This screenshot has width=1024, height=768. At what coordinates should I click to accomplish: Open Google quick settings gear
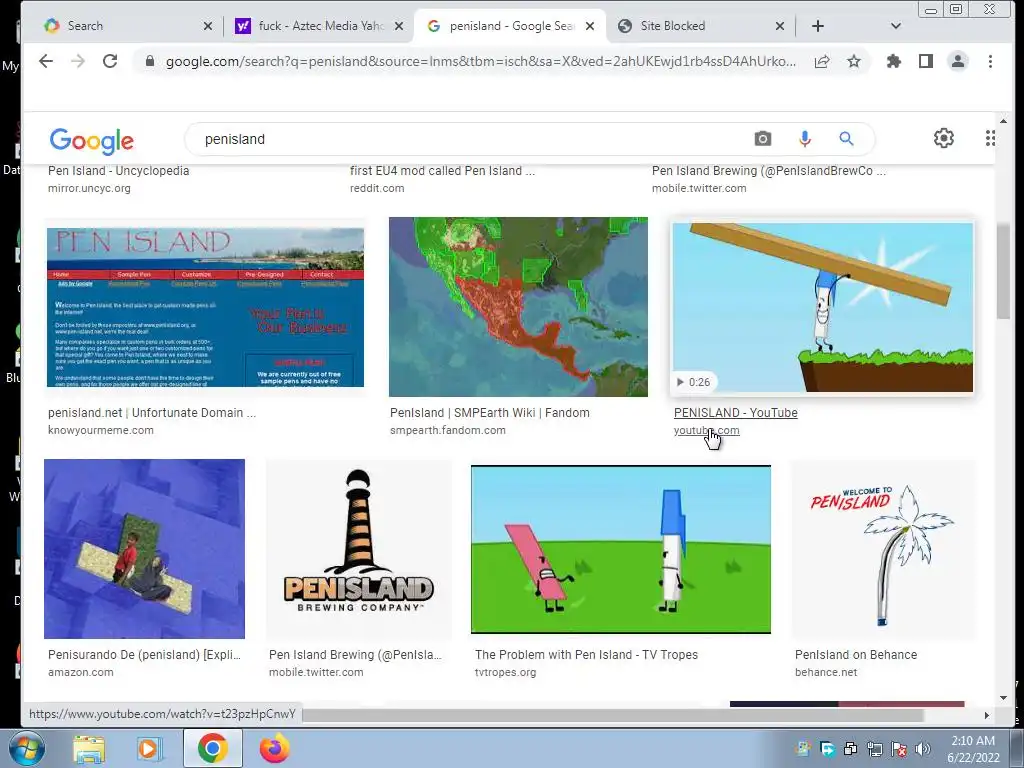point(943,138)
